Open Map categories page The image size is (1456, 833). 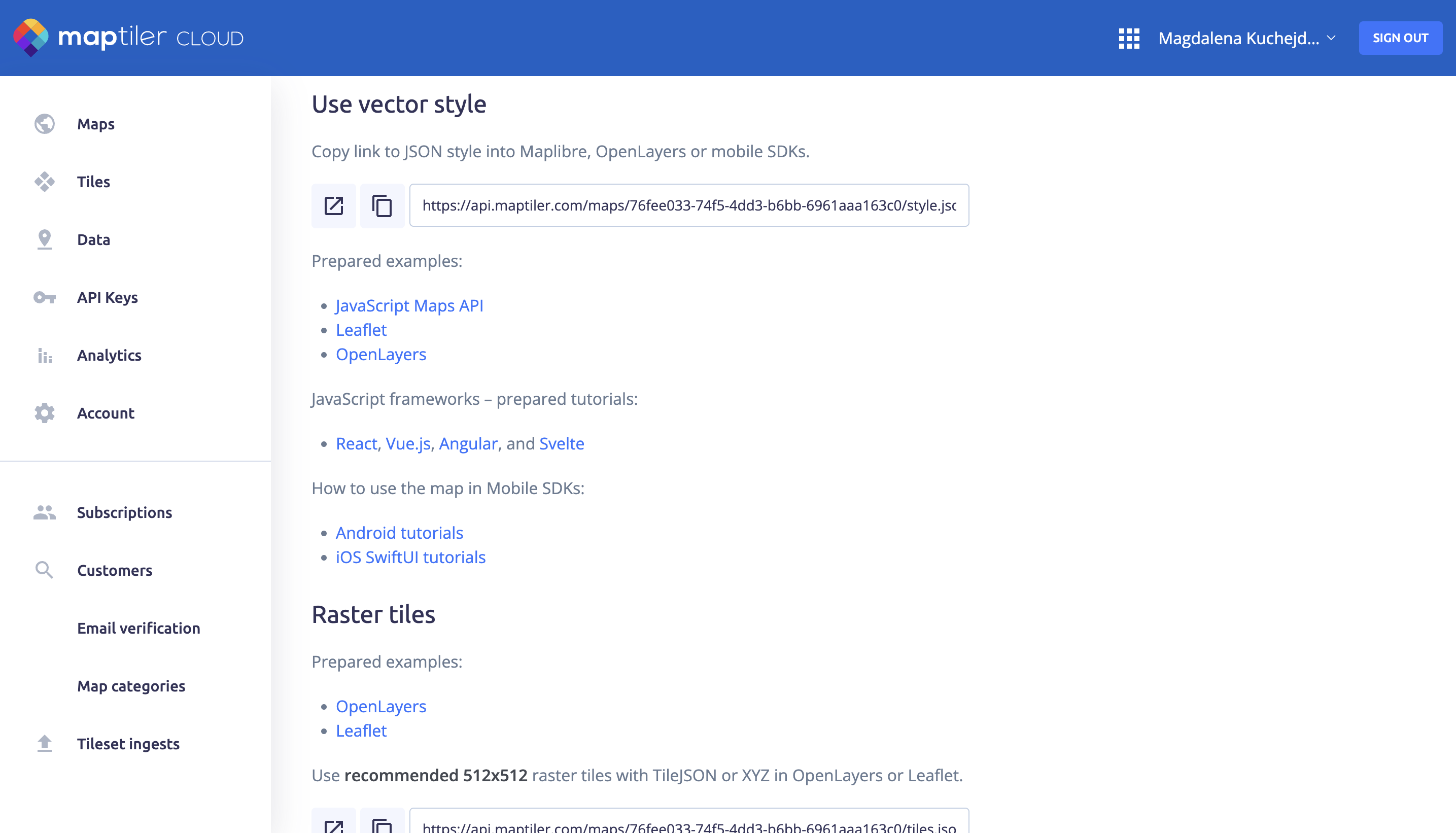pyautogui.click(x=131, y=685)
